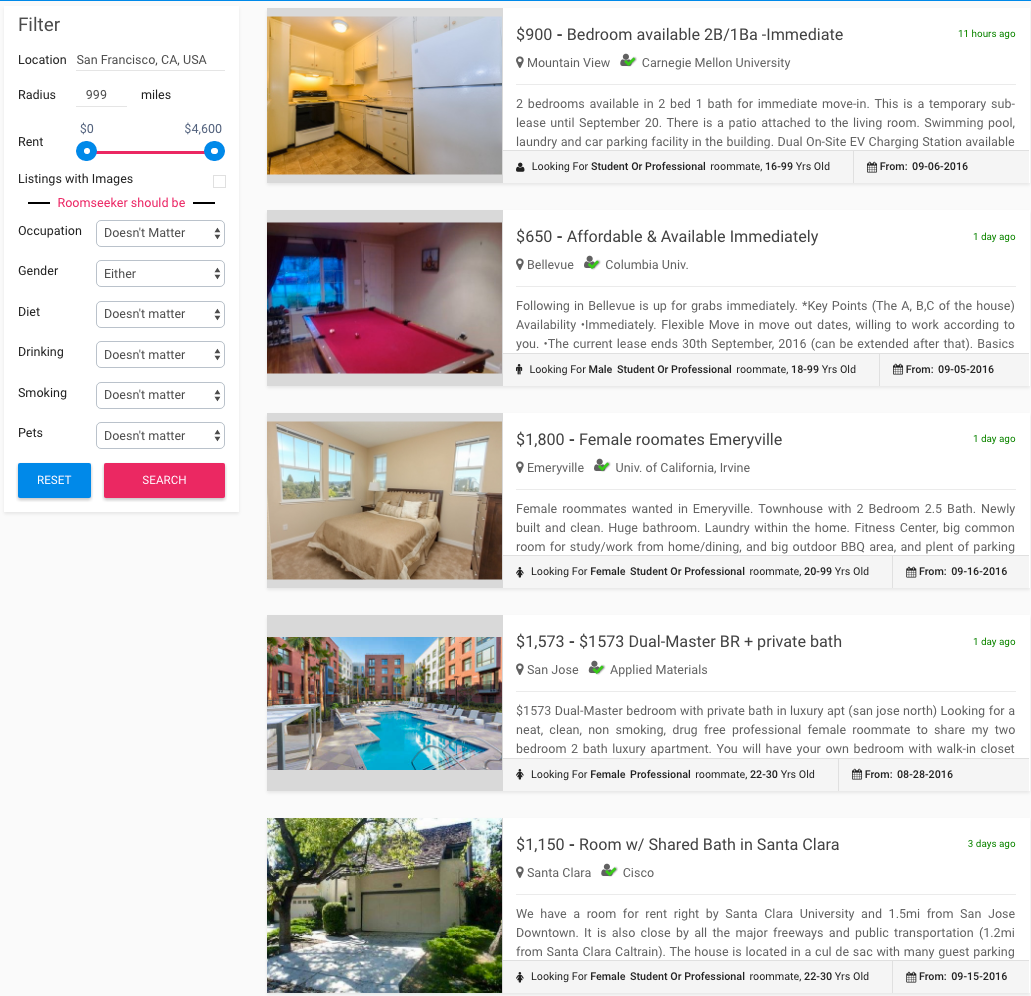Open the pool table room listing photo
The height and width of the screenshot is (996, 1031).
click(385, 298)
